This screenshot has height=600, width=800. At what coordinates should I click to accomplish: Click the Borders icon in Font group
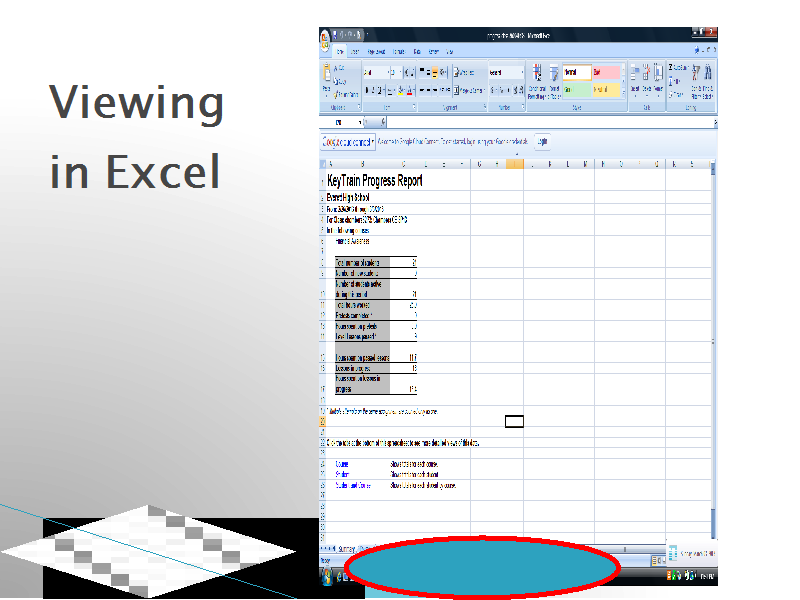pos(390,90)
